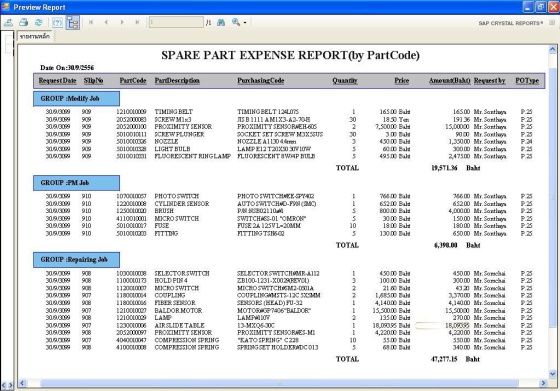Click the BALDOR MOTOR description cell
Viewport: 560px width, 391px height.
tap(178, 311)
